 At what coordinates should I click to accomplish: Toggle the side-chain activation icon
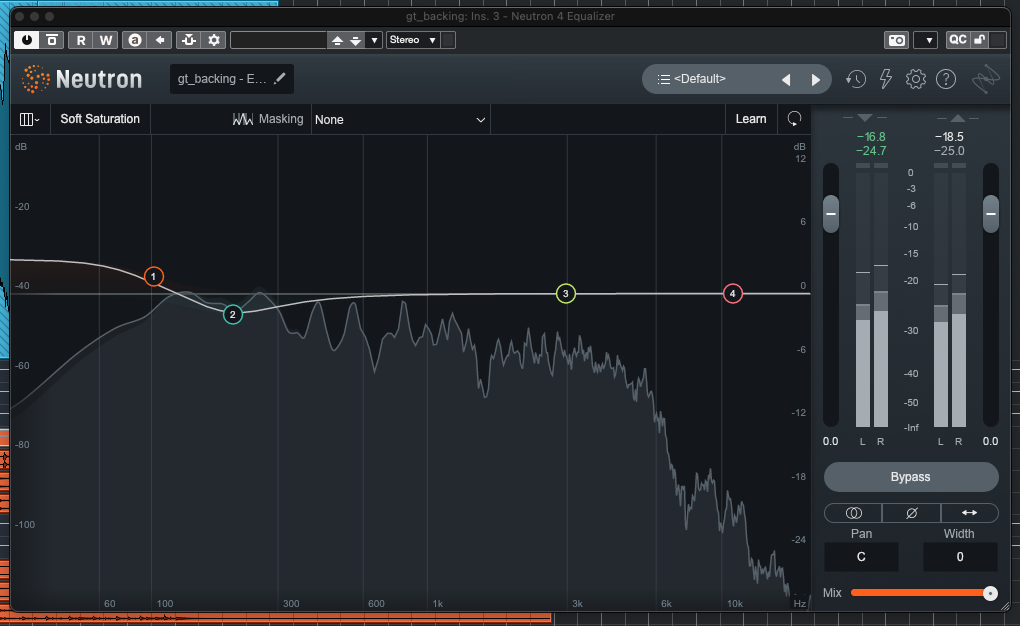coord(189,40)
